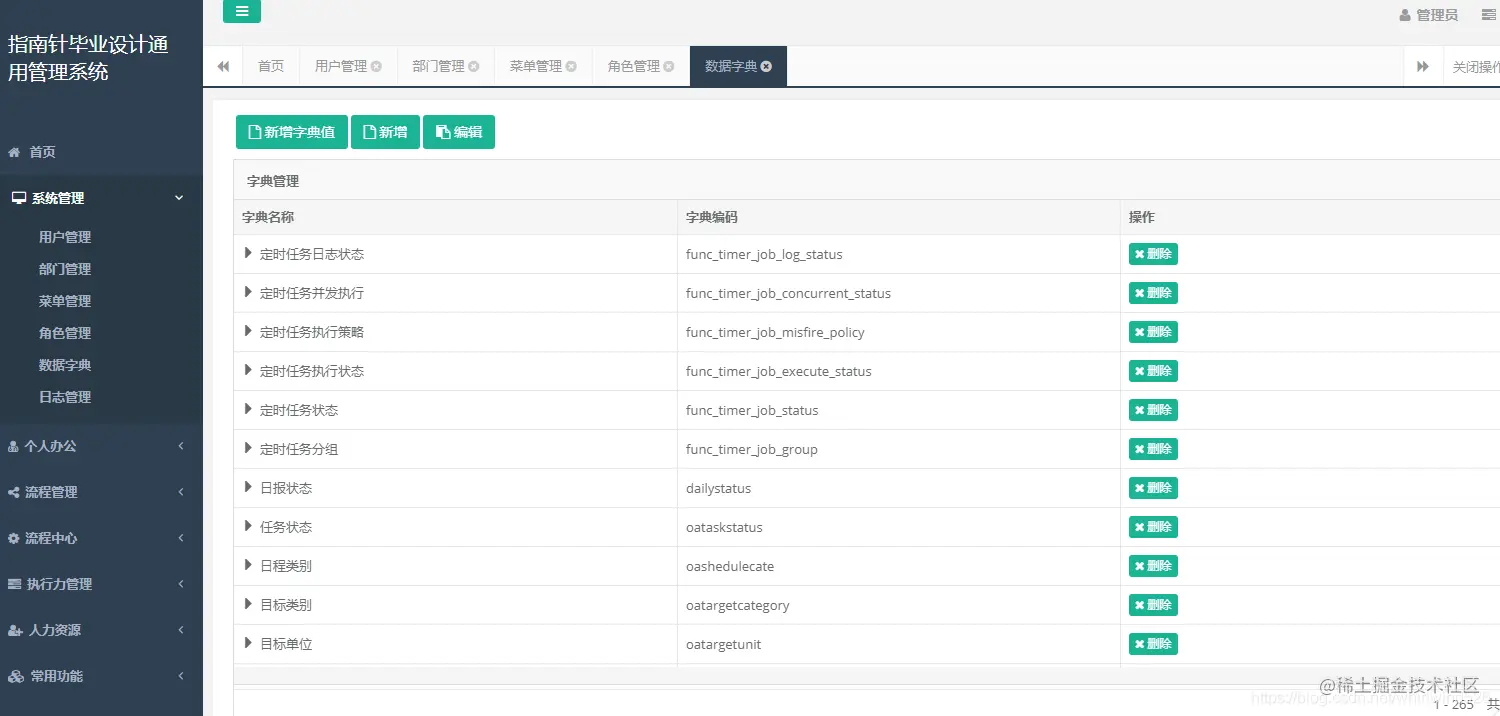This screenshot has height=716, width=1500.
Task: Expand the 流程管理 sidebar section
Action: [101, 492]
